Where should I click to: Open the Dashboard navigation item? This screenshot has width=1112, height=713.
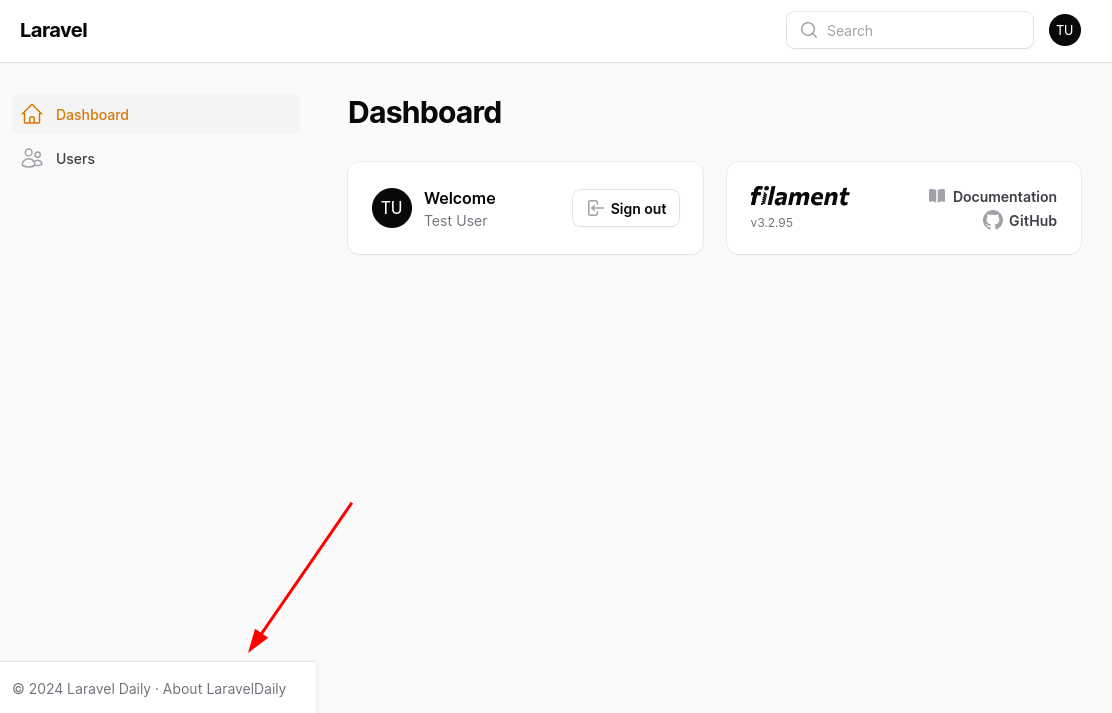(x=156, y=114)
